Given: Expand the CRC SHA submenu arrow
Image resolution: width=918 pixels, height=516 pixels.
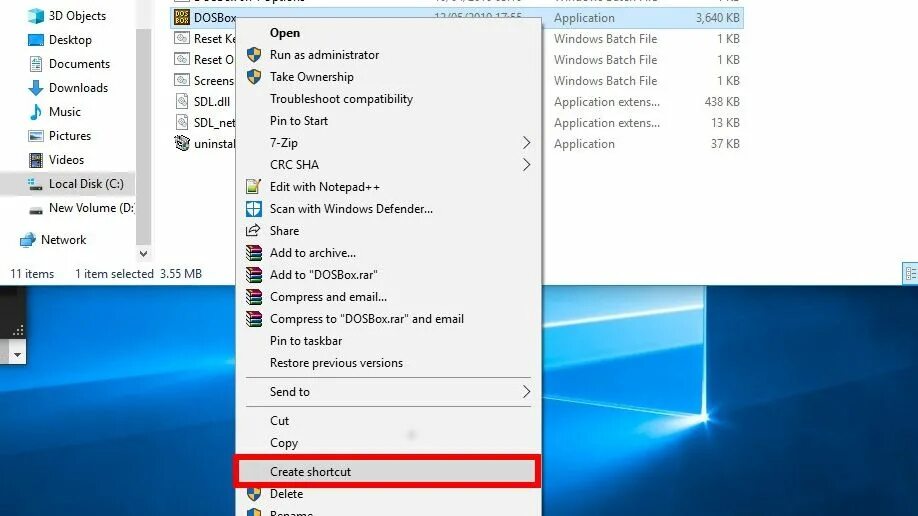Looking at the screenshot, I should (526, 165).
